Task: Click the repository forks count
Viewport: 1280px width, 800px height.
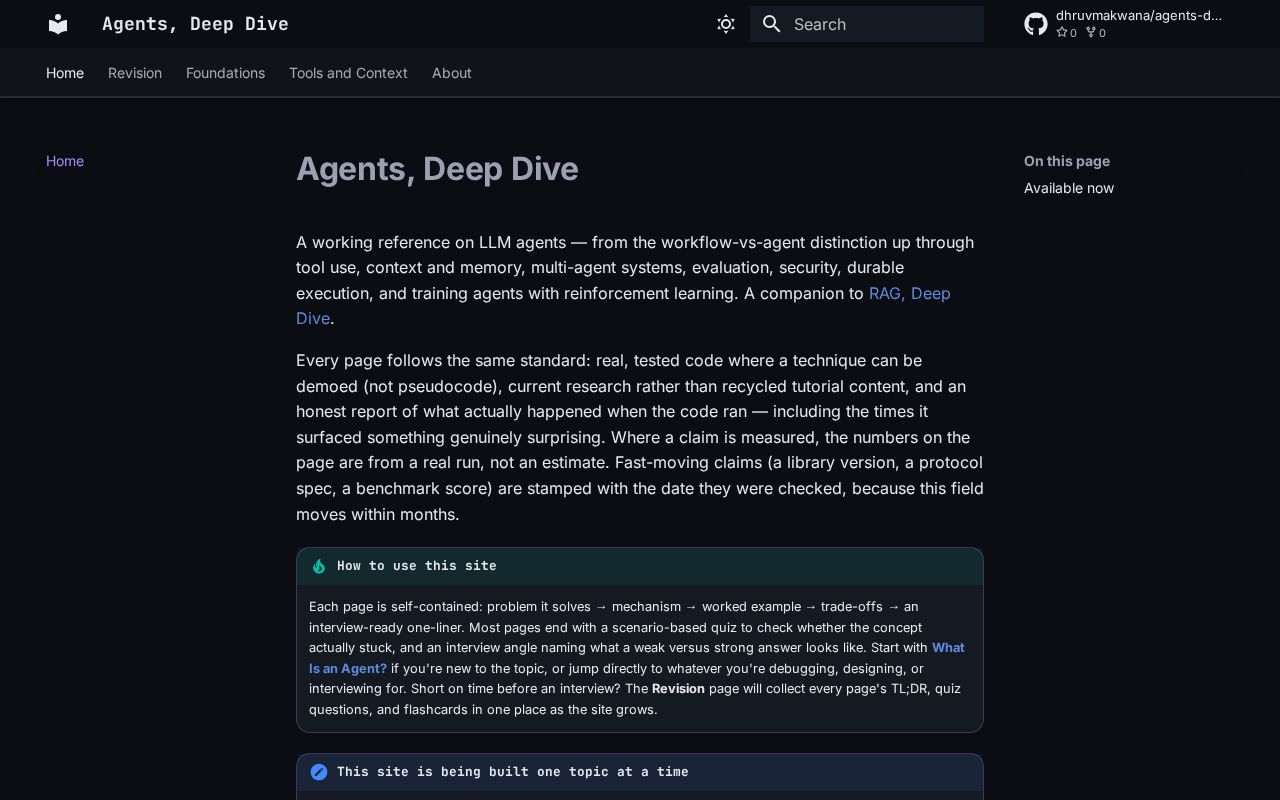Action: point(1096,33)
